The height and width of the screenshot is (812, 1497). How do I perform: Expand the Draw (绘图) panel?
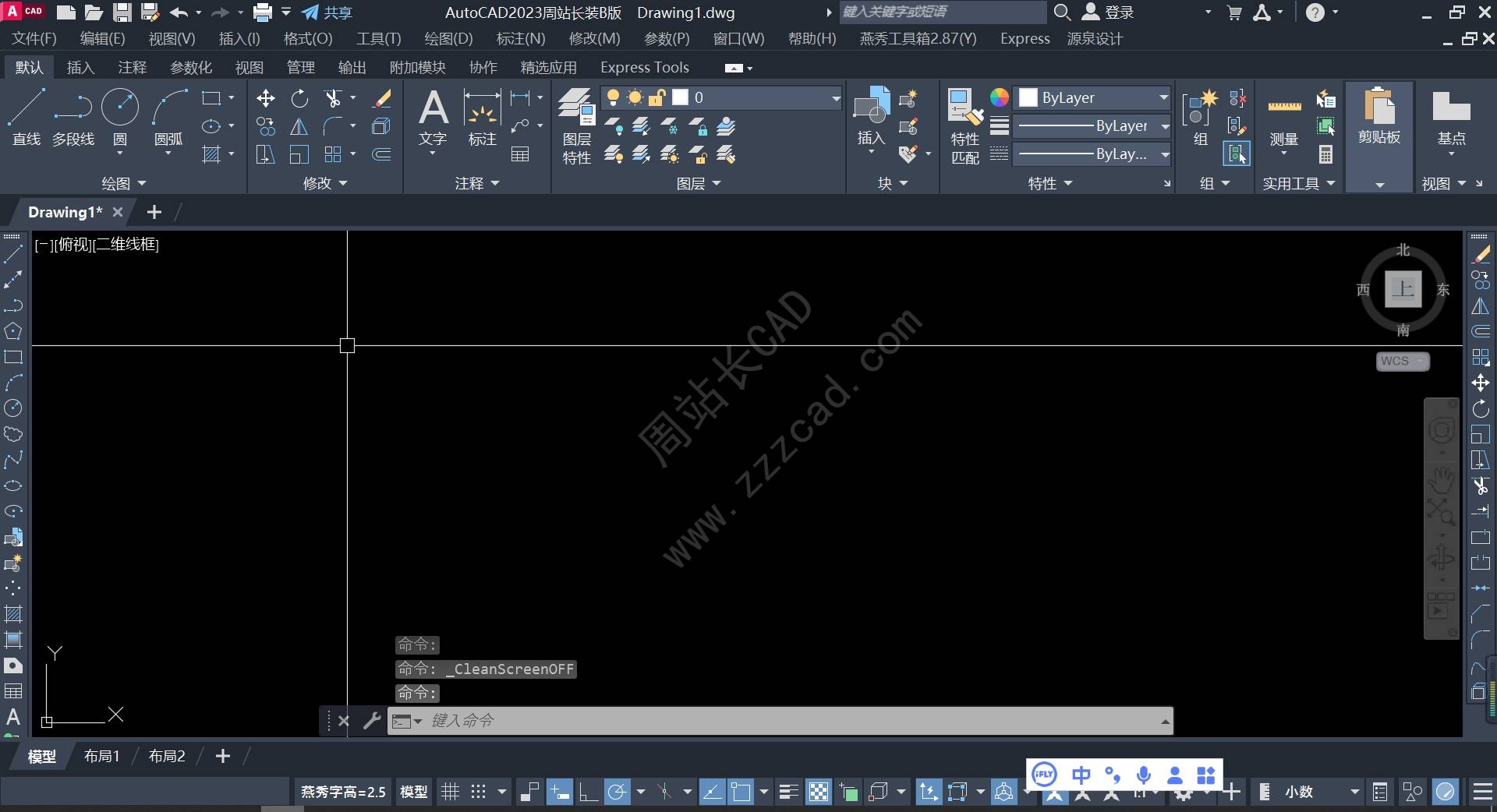(x=123, y=183)
